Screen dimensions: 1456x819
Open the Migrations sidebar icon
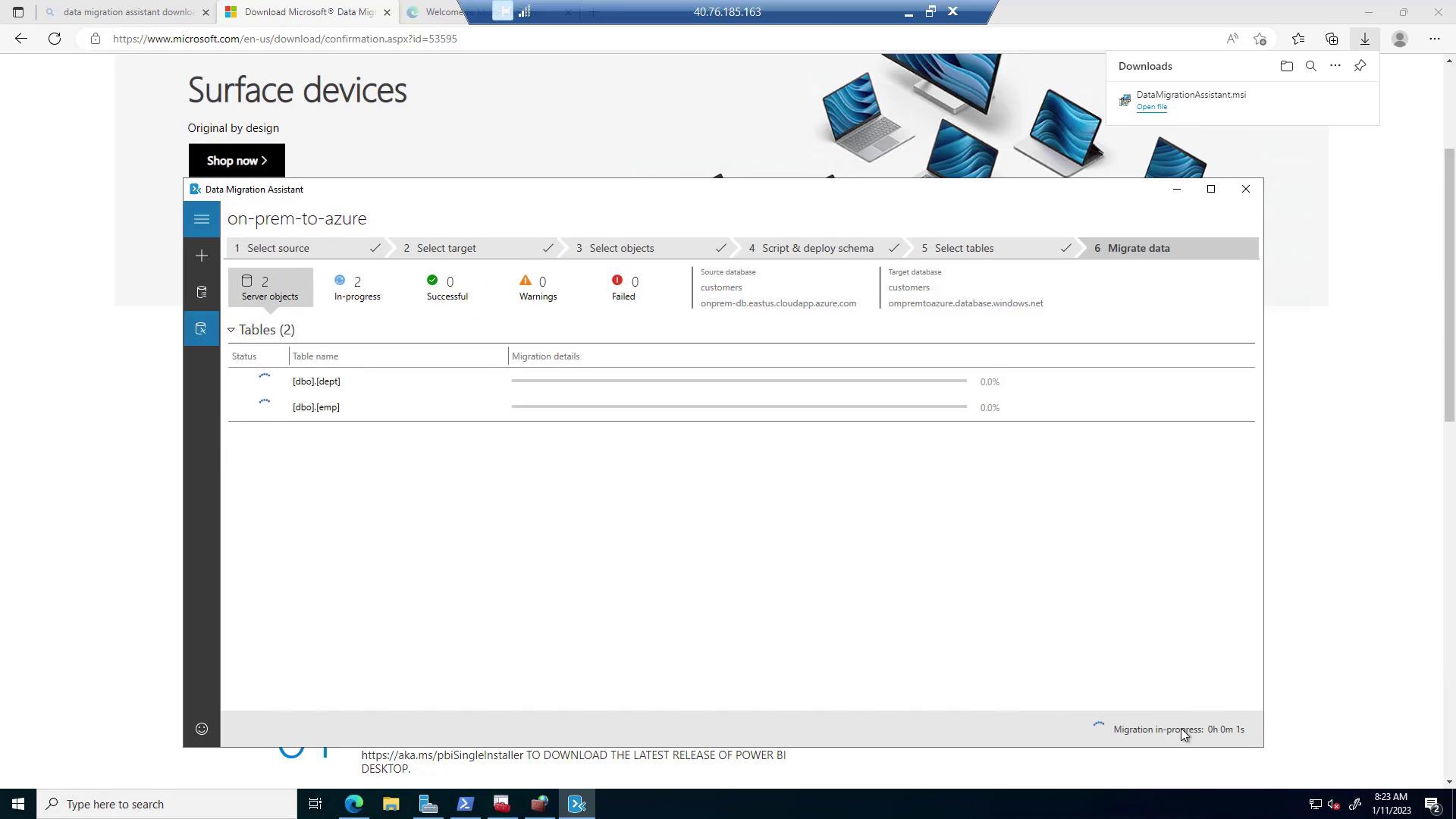pyautogui.click(x=202, y=329)
